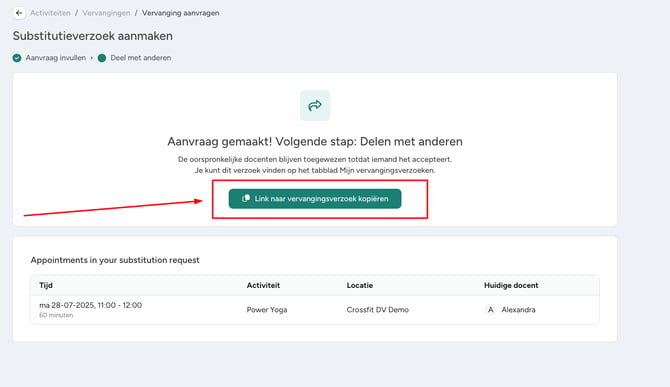The image size is (670, 387).
Task: Click the Crossfit DV Demo location cell
Action: point(378,310)
